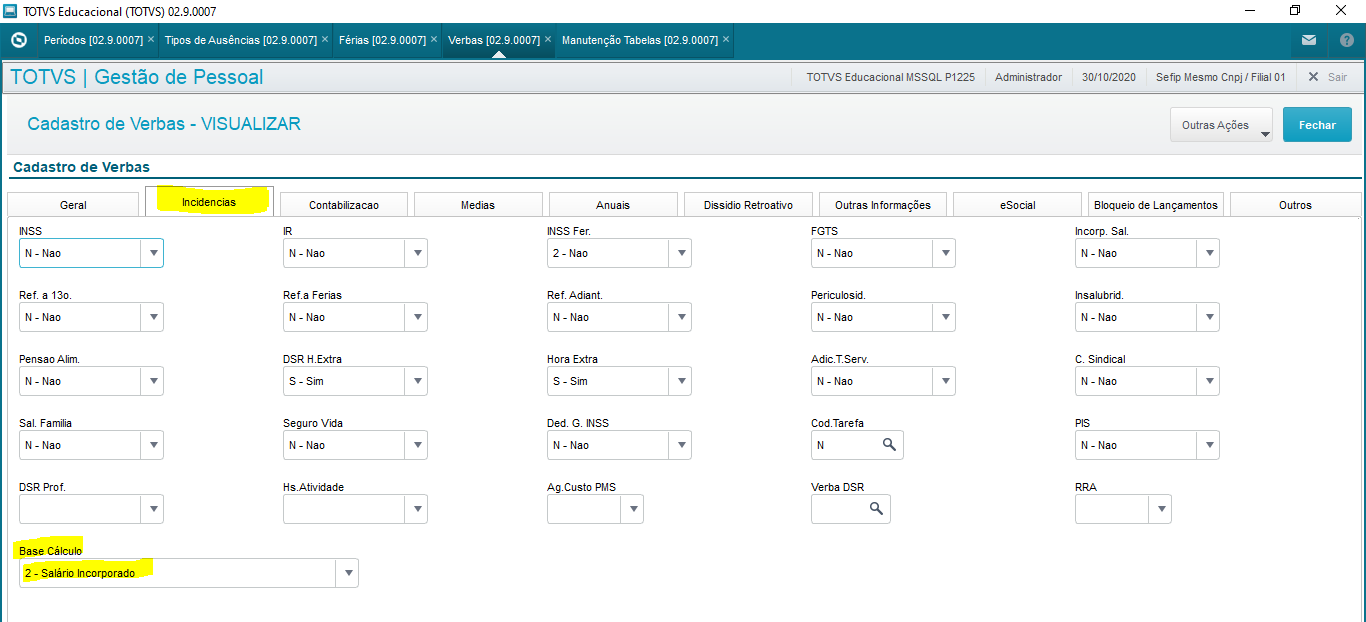Viewport: 1366px width, 622px height.
Task: Open the DSR H.Extra dropdown
Action: coord(417,381)
